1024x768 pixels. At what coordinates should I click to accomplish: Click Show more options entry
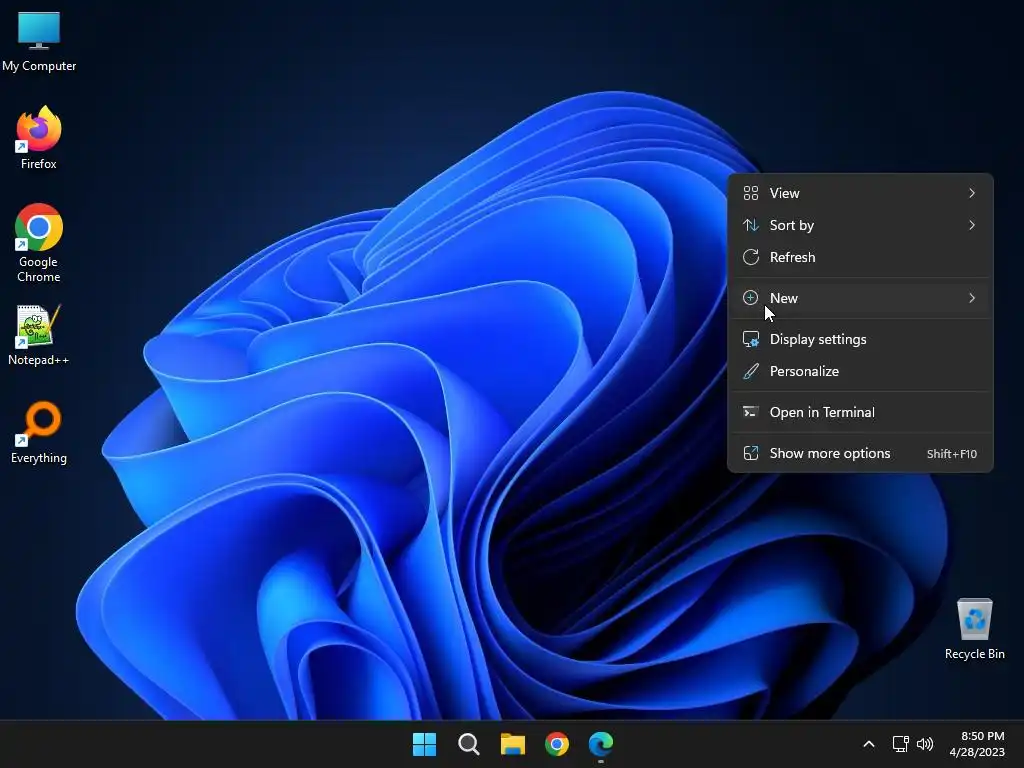[860, 454]
